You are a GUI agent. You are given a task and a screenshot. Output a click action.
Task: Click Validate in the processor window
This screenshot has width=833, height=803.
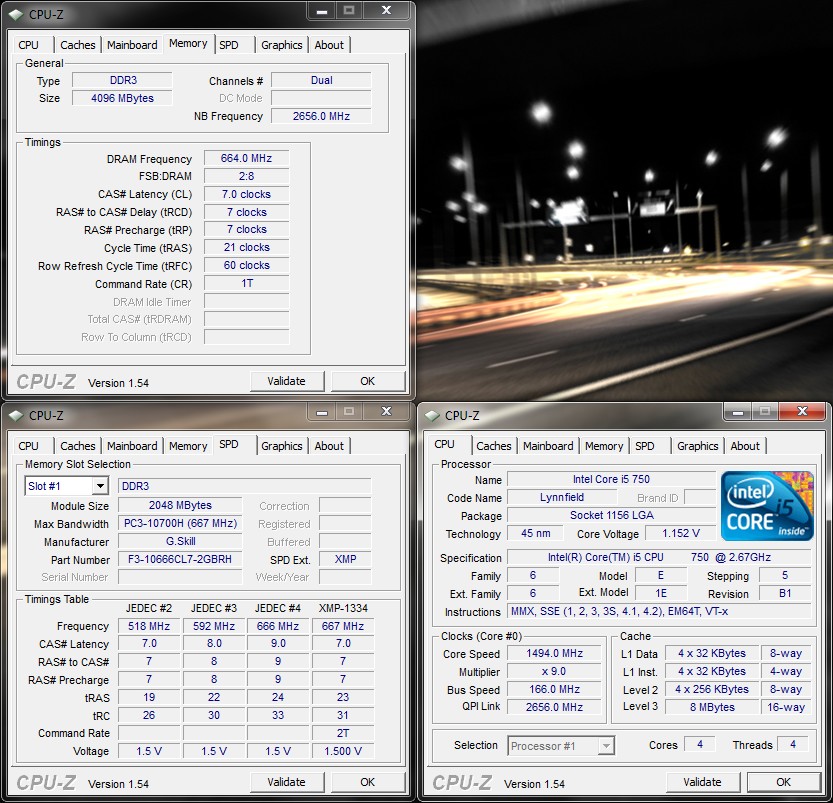point(702,782)
